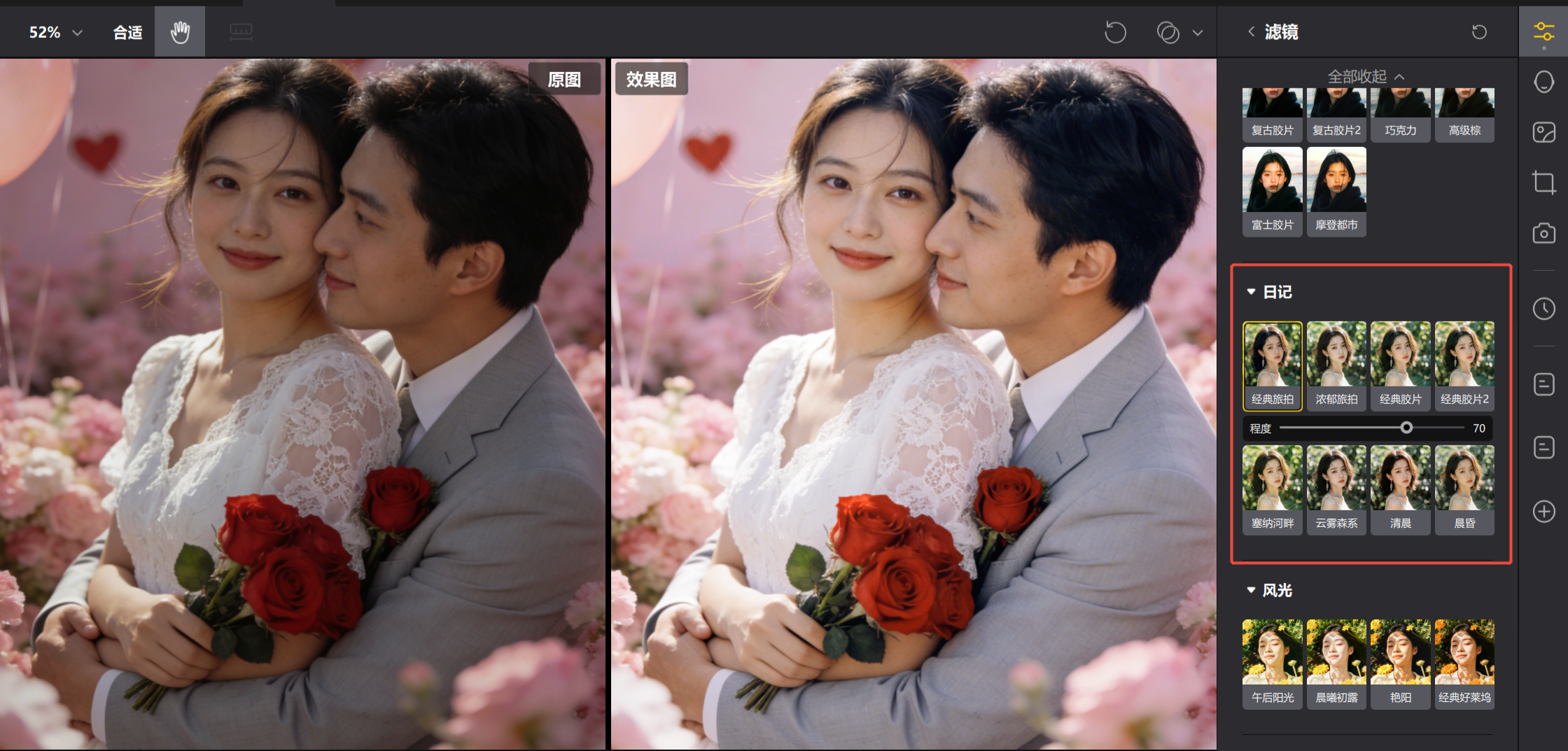Apply the 午后阳光 filter thumbnail
Viewport: 1568px width, 751px height.
pyautogui.click(x=1272, y=663)
